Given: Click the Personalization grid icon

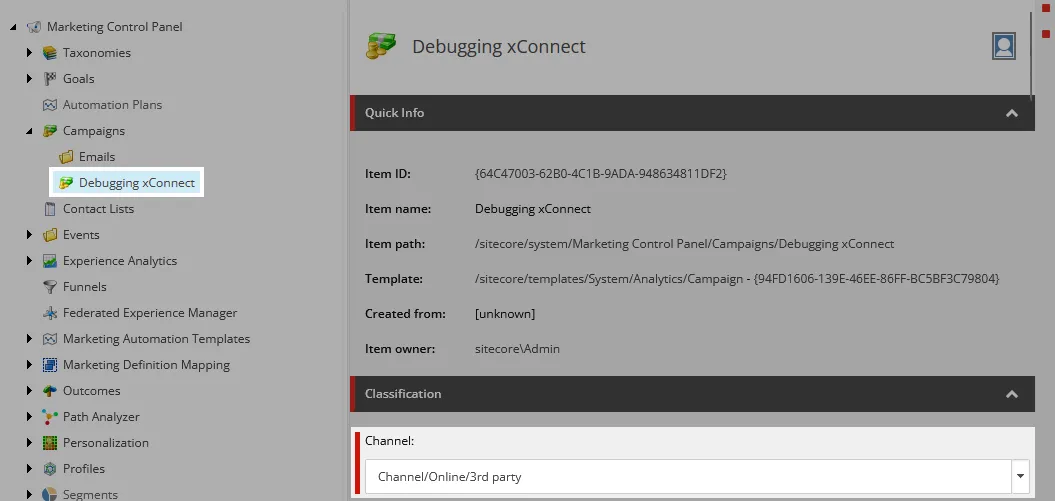Looking at the screenshot, I should click(50, 443).
